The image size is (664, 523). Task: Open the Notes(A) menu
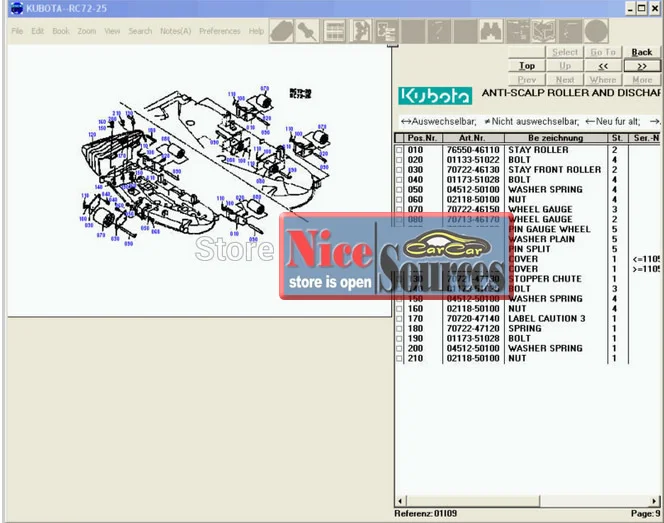coord(175,31)
